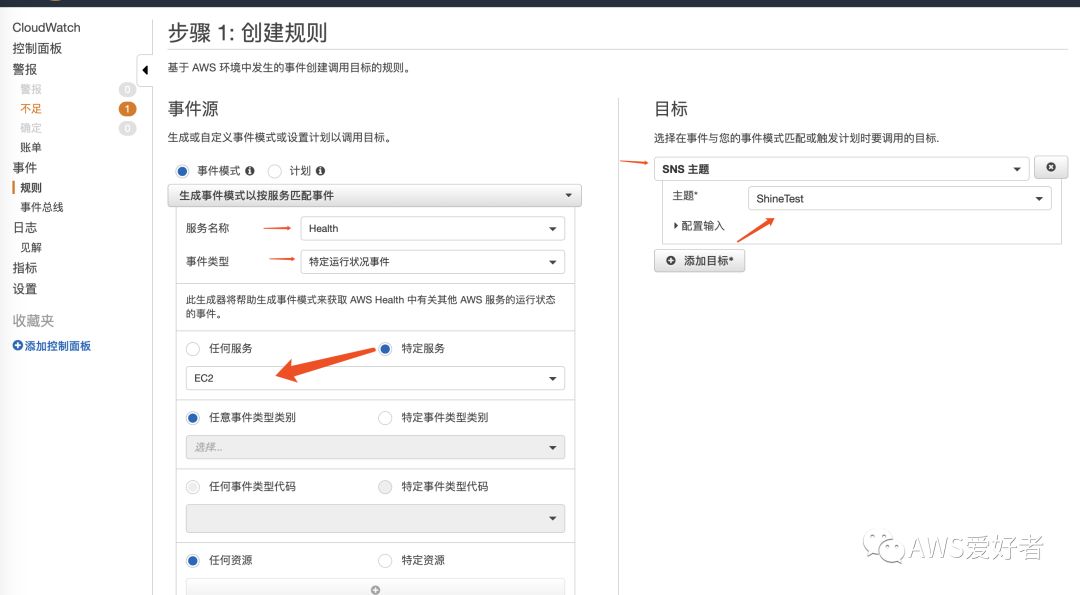This screenshot has width=1080, height=595.
Task: Select the 计划 radio button
Action: (275, 171)
